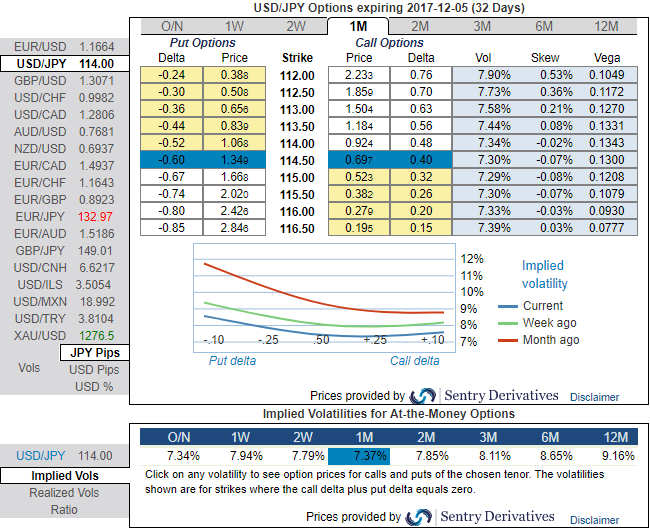The image size is (650, 528).
Task: Open the upper Disclaimer link
Action: click(x=594, y=397)
